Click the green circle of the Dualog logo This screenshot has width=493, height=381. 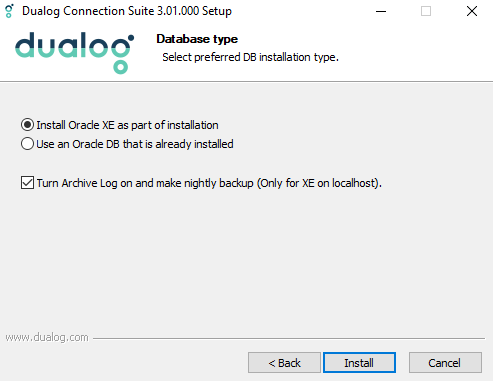pyautogui.click(x=120, y=67)
